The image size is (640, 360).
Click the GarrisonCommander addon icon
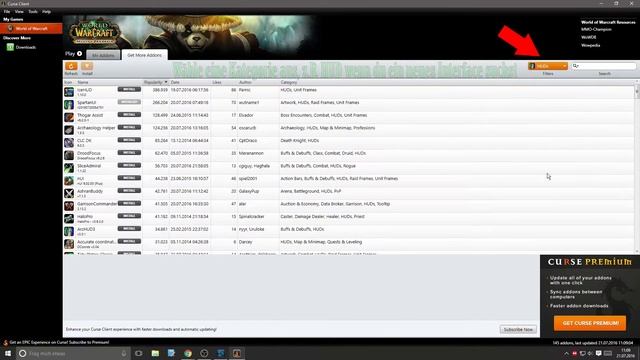pos(69,206)
